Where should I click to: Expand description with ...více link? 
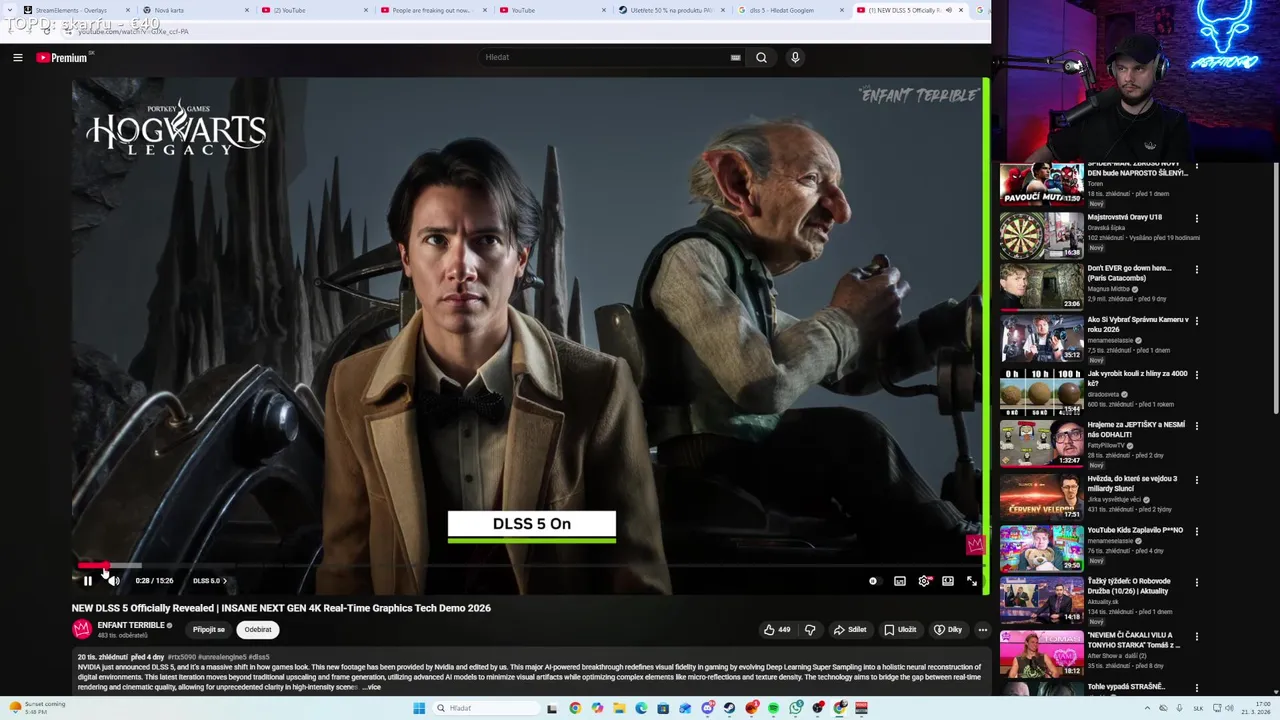(x=371, y=687)
